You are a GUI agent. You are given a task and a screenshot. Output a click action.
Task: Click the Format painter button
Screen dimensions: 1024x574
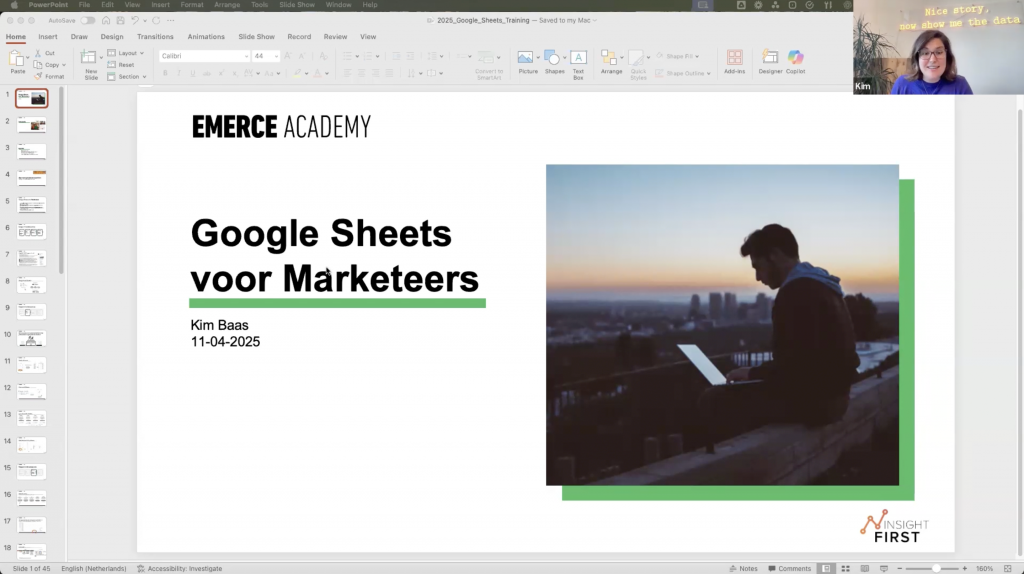pyautogui.click(x=50, y=76)
